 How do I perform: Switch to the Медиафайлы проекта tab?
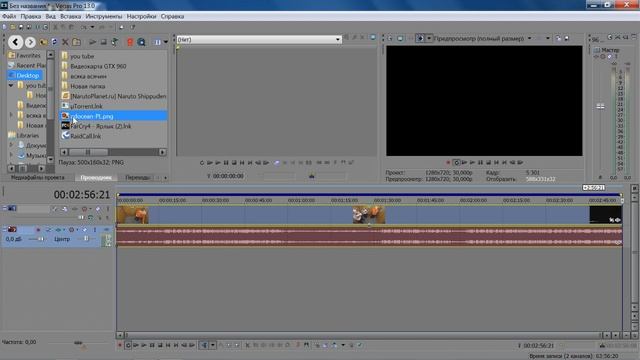(x=38, y=178)
